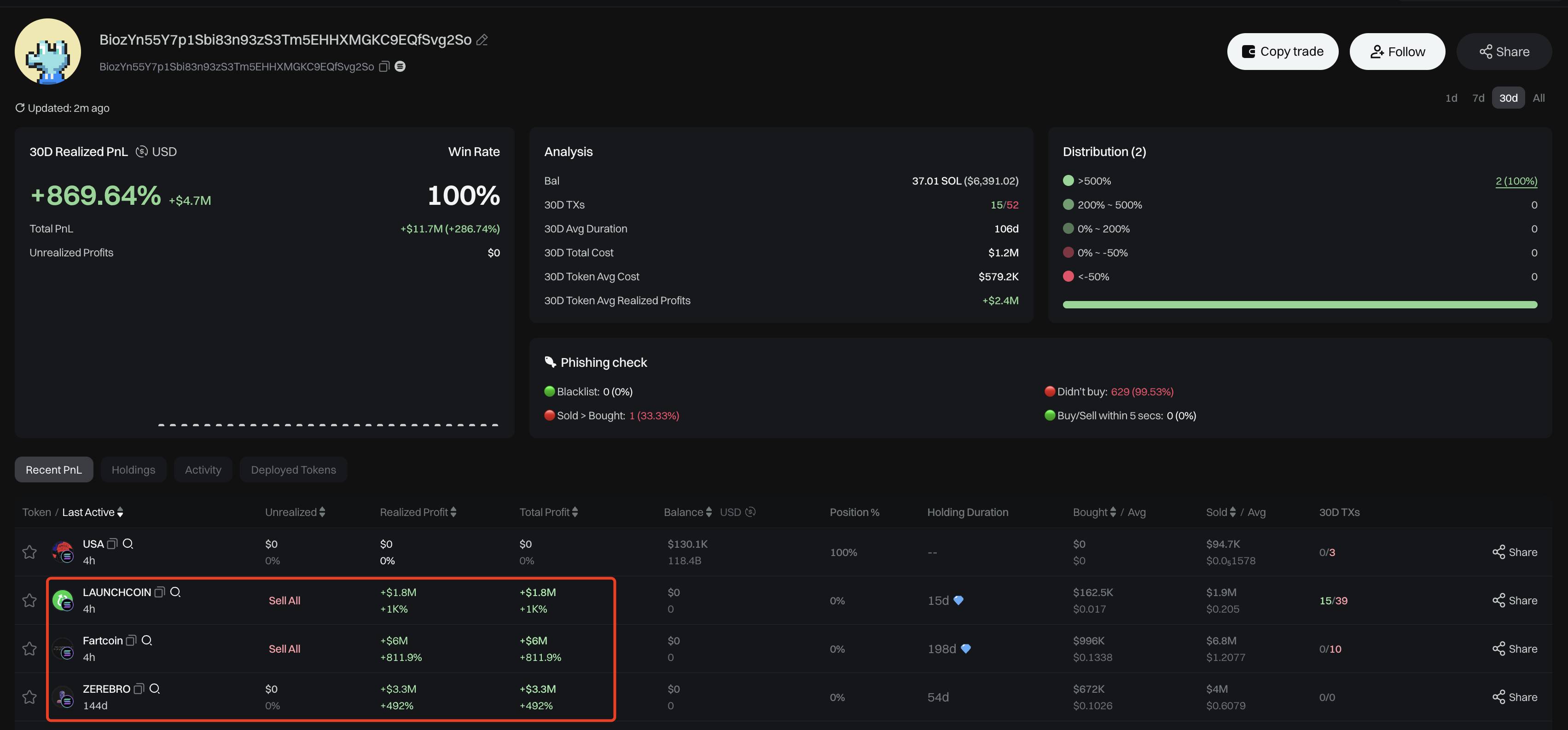The image size is (1568, 730).
Task: Open the Holdings tab
Action: 134,469
